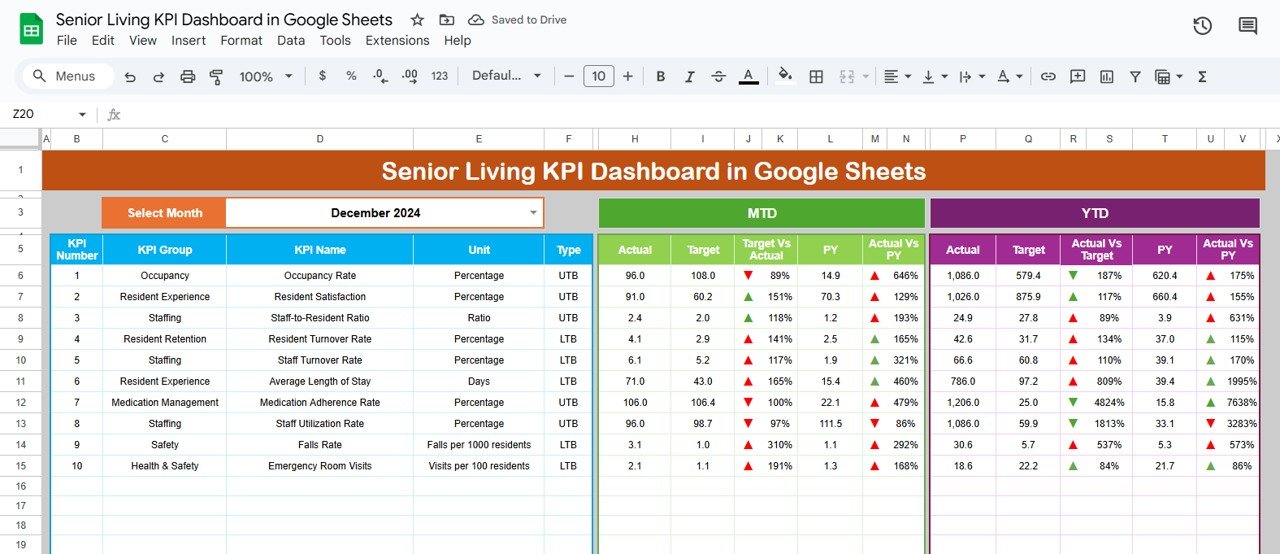Toggle bold formatting
Viewport: 1280px width, 554px height.
coord(660,77)
